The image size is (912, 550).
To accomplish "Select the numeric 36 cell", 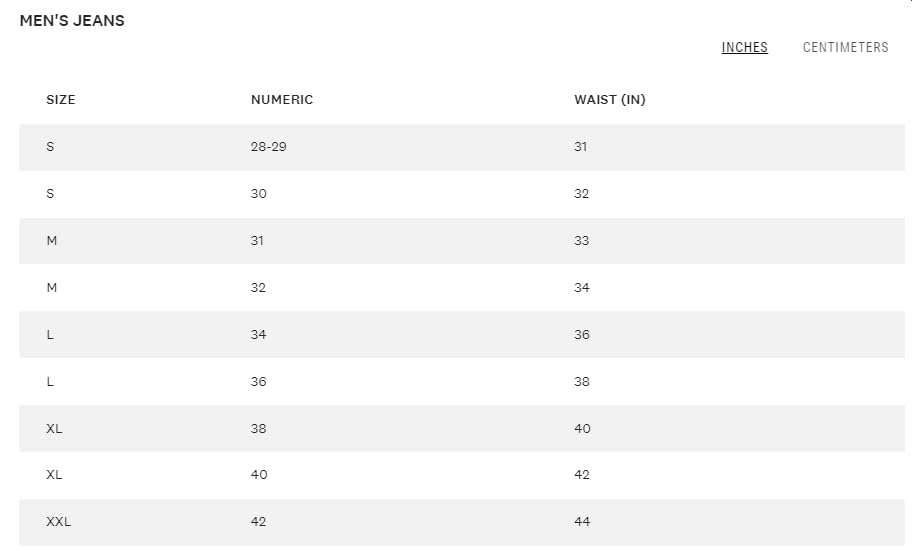I will (259, 382).
